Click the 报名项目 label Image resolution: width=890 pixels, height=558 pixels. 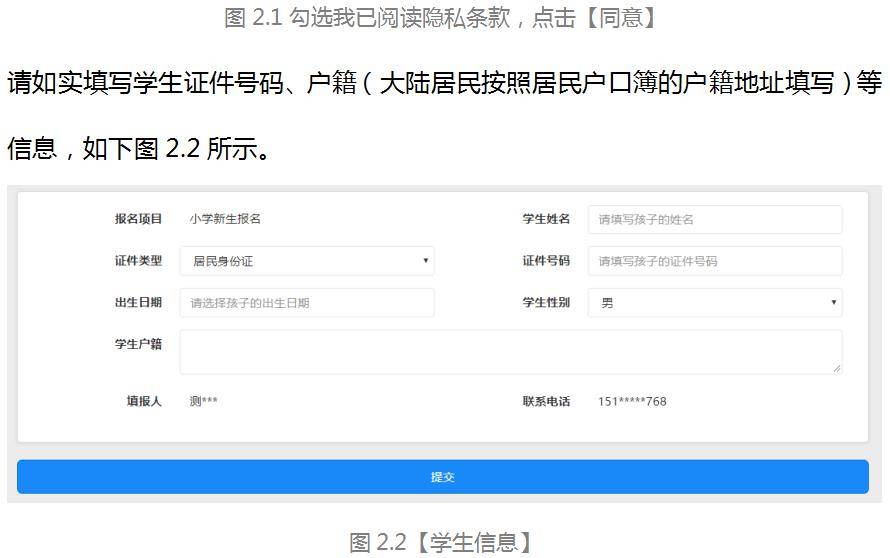(x=138, y=219)
